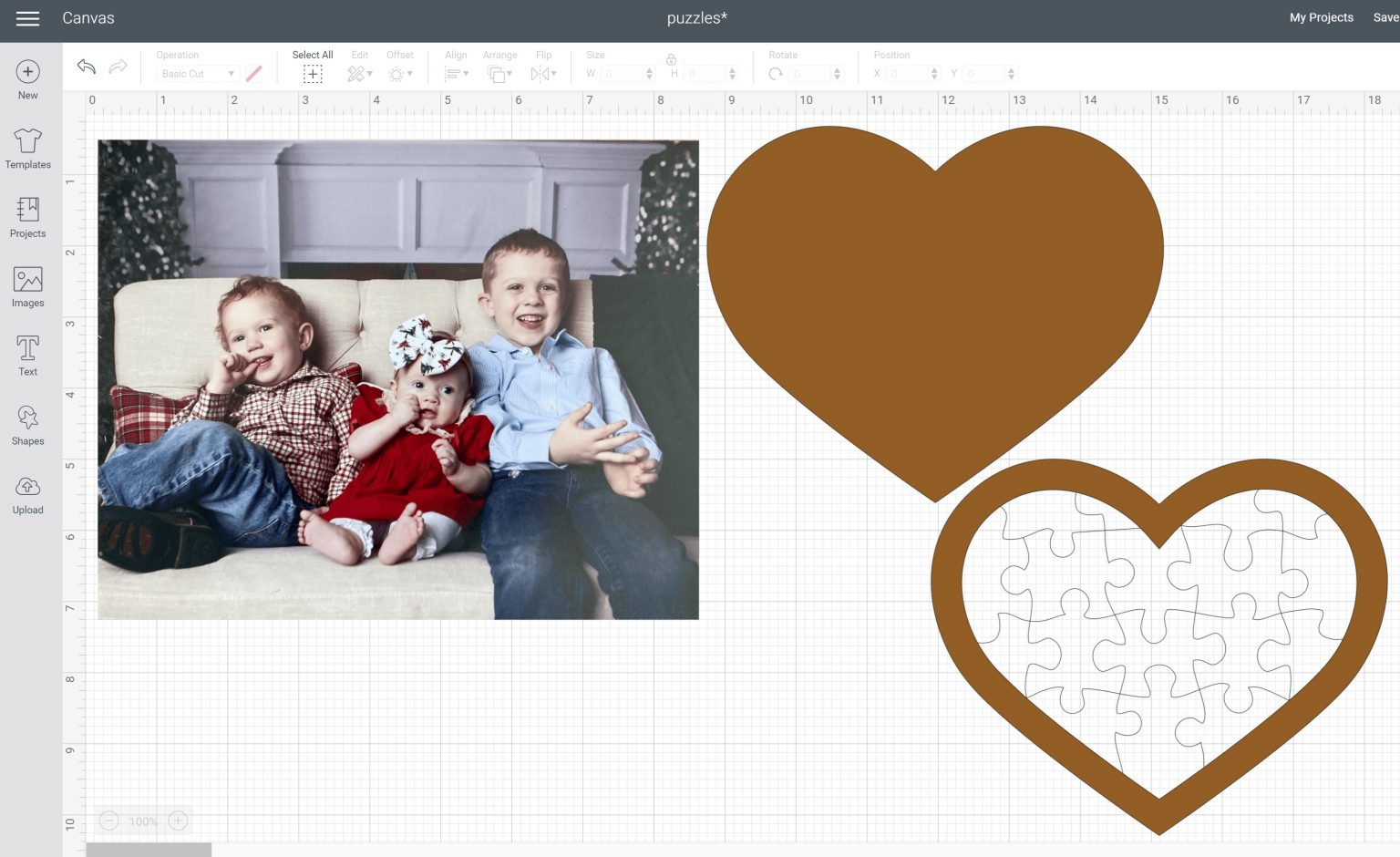The width and height of the screenshot is (1400, 857).
Task: Open the Images panel
Action: pyautogui.click(x=27, y=285)
